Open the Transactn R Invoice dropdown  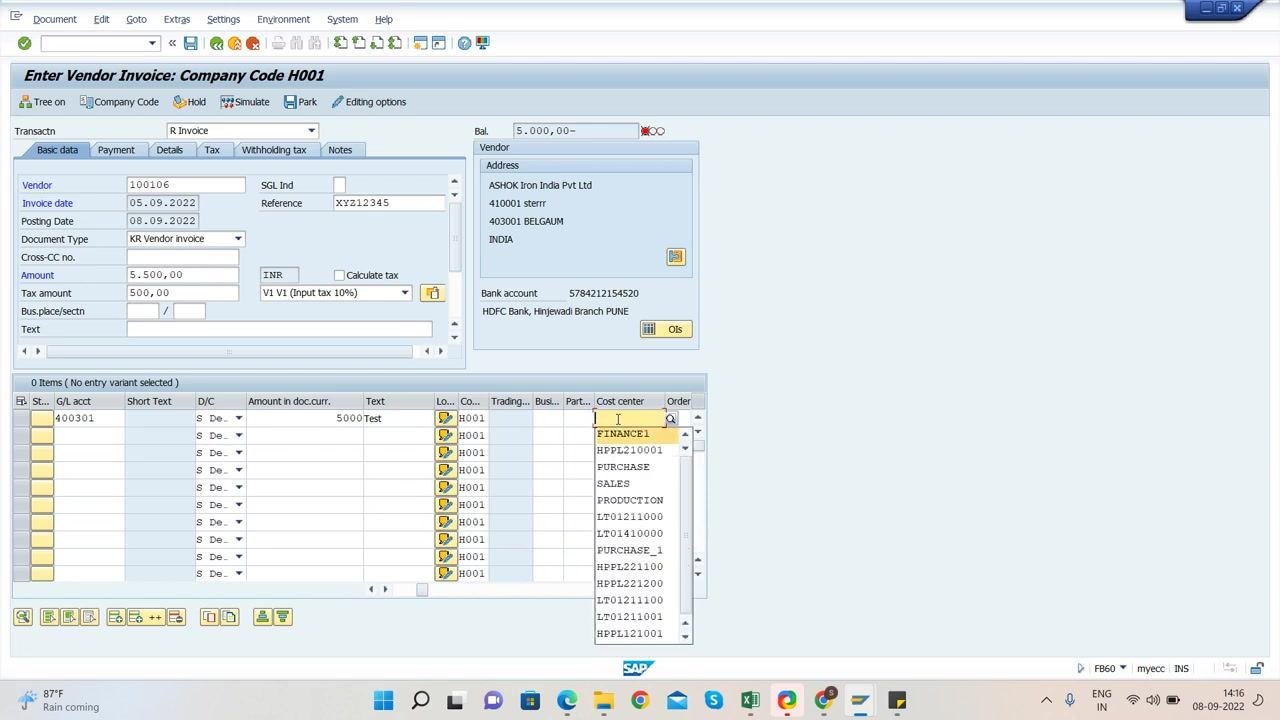pyautogui.click(x=311, y=131)
